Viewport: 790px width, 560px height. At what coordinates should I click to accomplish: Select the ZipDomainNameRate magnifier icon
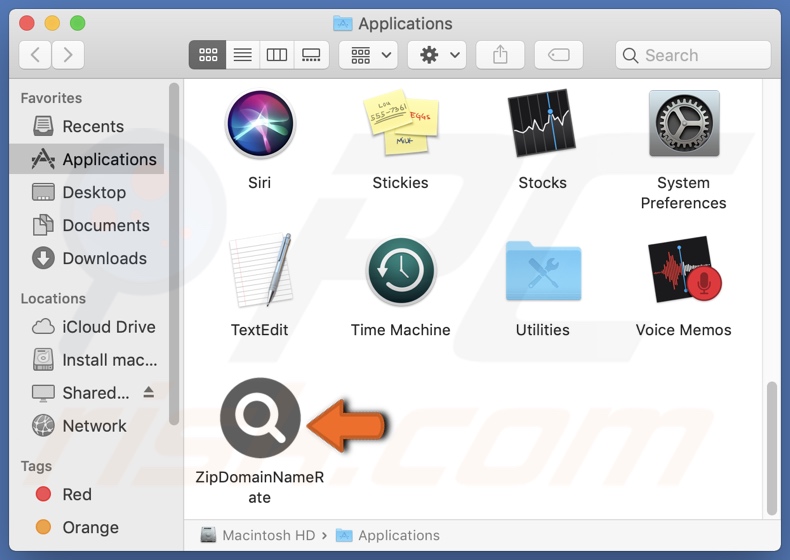click(x=260, y=418)
